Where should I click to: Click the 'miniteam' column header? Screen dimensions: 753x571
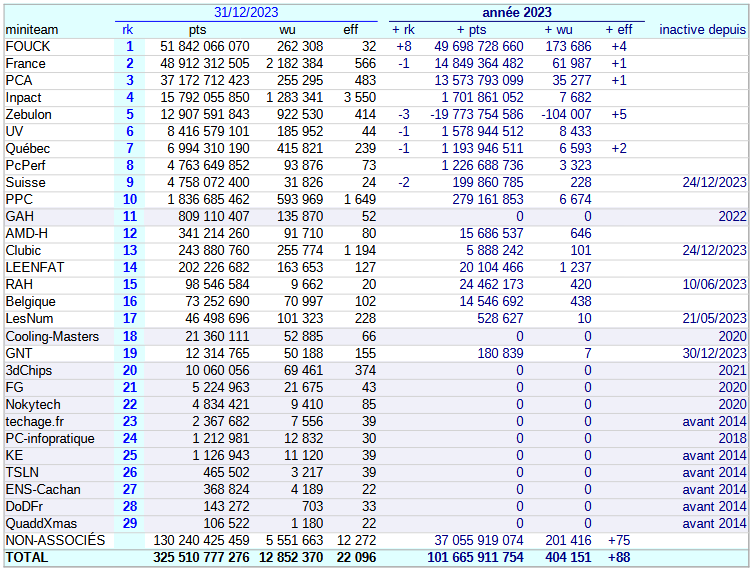[32, 29]
